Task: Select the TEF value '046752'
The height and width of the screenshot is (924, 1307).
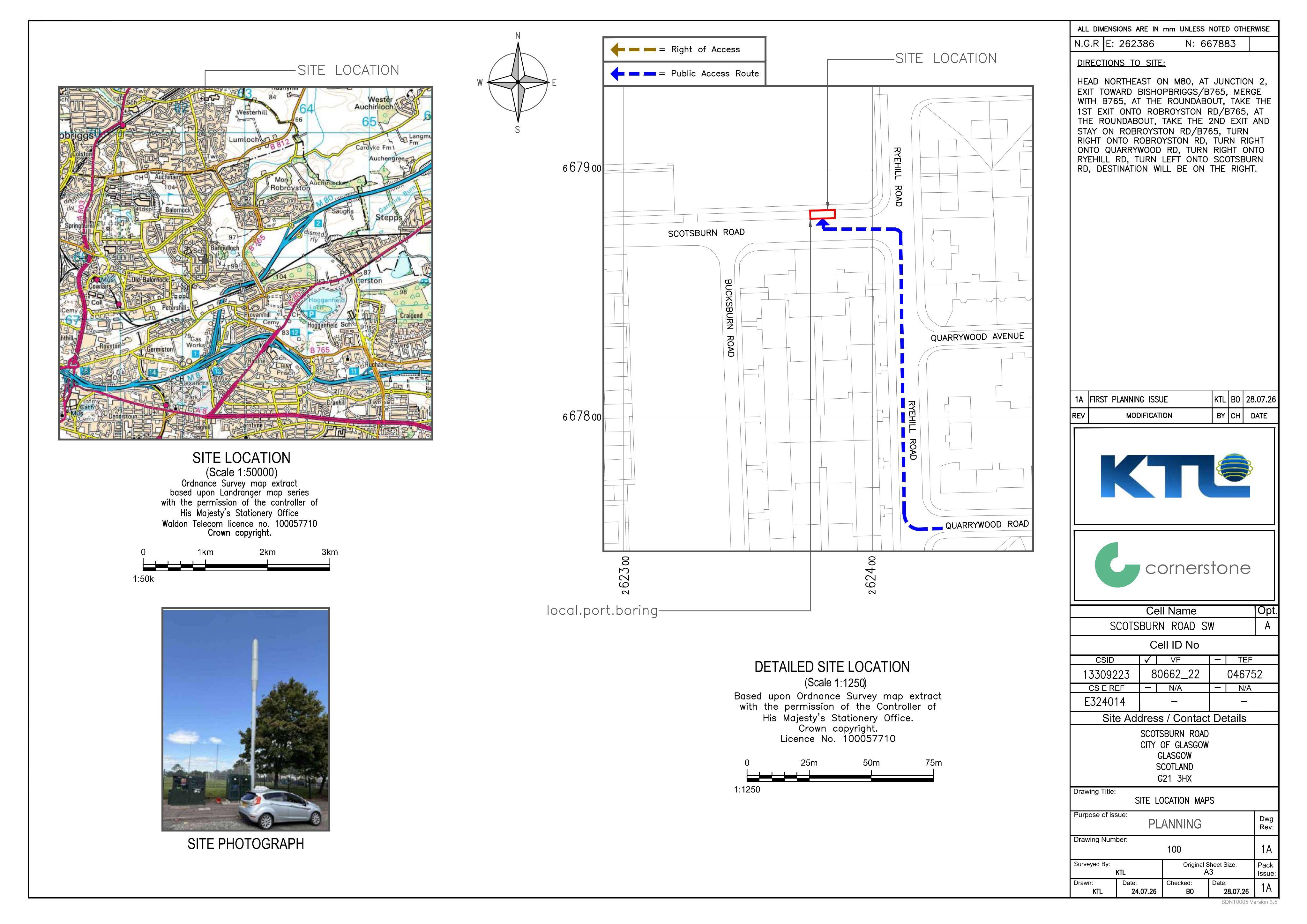Action: click(1244, 674)
